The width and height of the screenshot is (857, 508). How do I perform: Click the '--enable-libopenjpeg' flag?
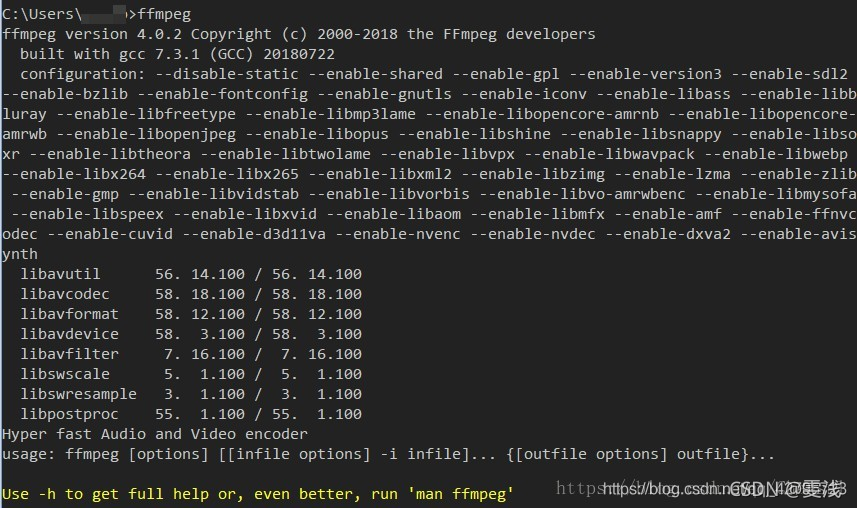point(146,134)
